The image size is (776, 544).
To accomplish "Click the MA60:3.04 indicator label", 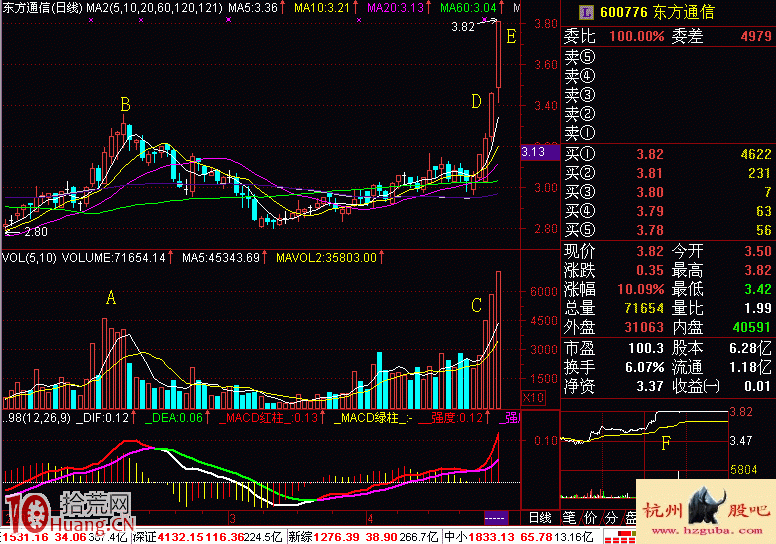I will pyautogui.click(x=468, y=7).
